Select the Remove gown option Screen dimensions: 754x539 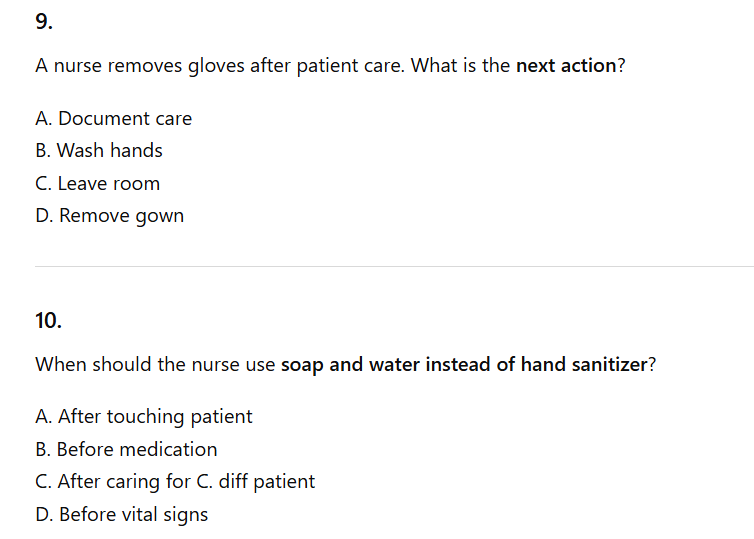(109, 216)
